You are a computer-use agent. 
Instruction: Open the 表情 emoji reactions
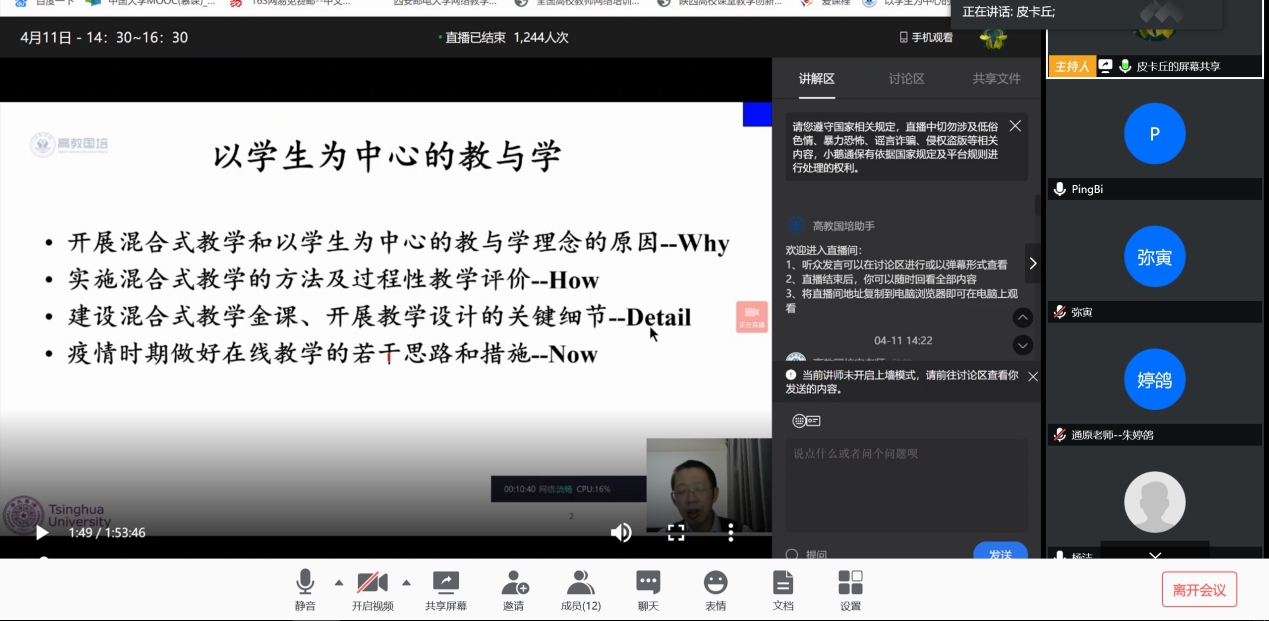coord(716,589)
